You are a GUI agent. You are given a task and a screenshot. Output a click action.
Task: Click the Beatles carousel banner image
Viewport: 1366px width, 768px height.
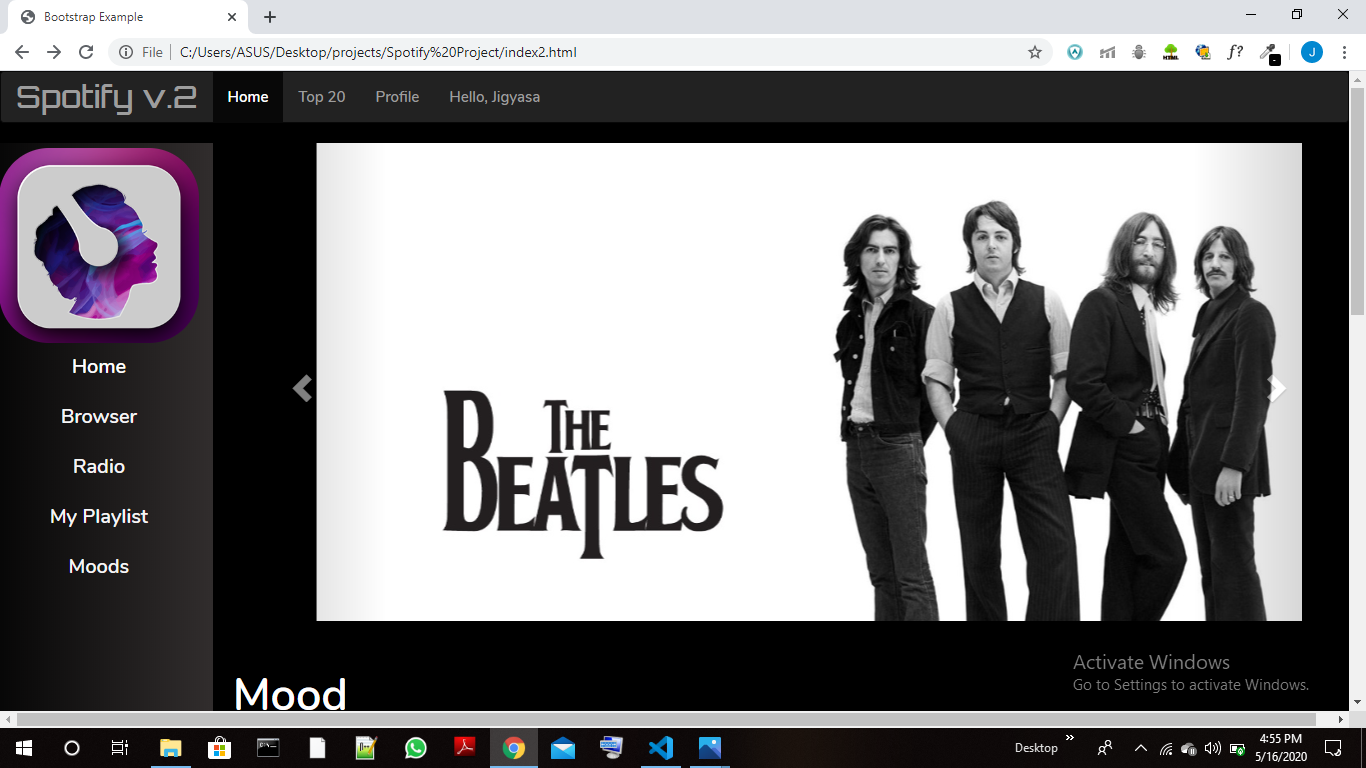coord(809,382)
